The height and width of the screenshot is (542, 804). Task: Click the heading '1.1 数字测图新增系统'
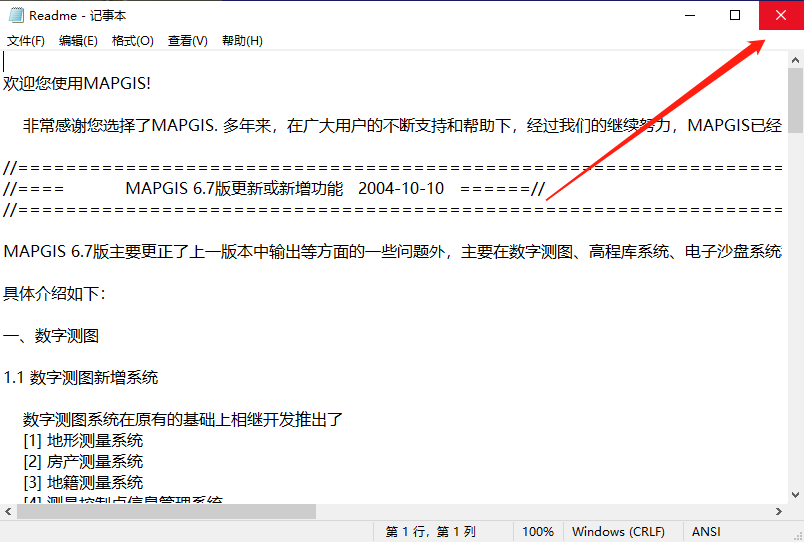tap(81, 377)
